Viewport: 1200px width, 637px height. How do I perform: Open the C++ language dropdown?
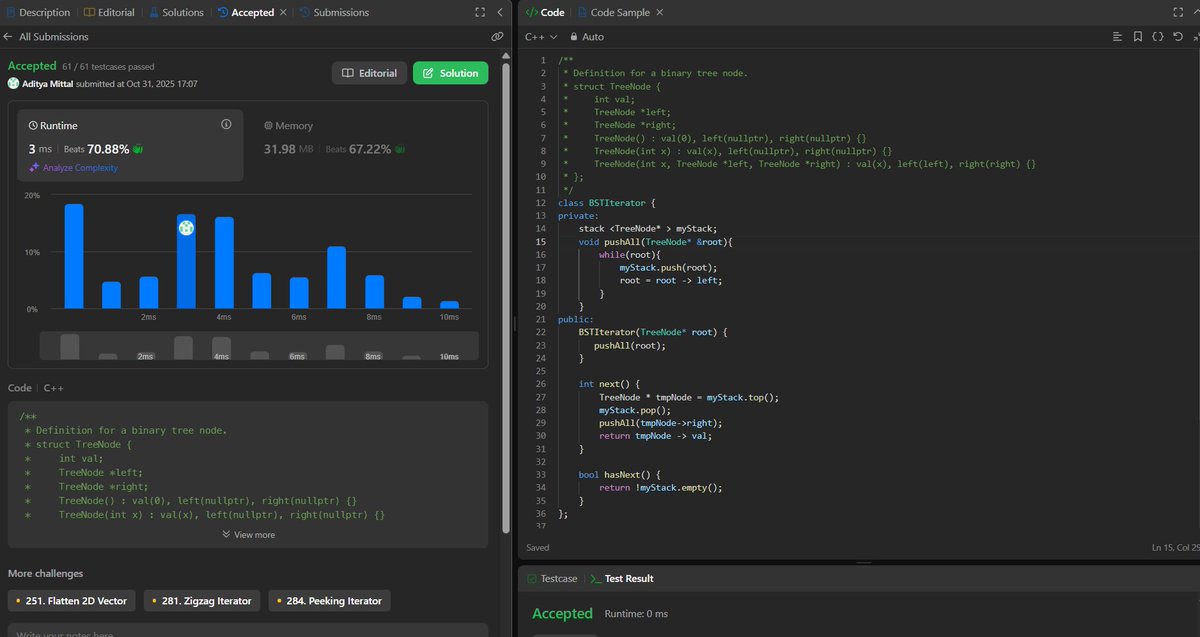pyautogui.click(x=536, y=36)
